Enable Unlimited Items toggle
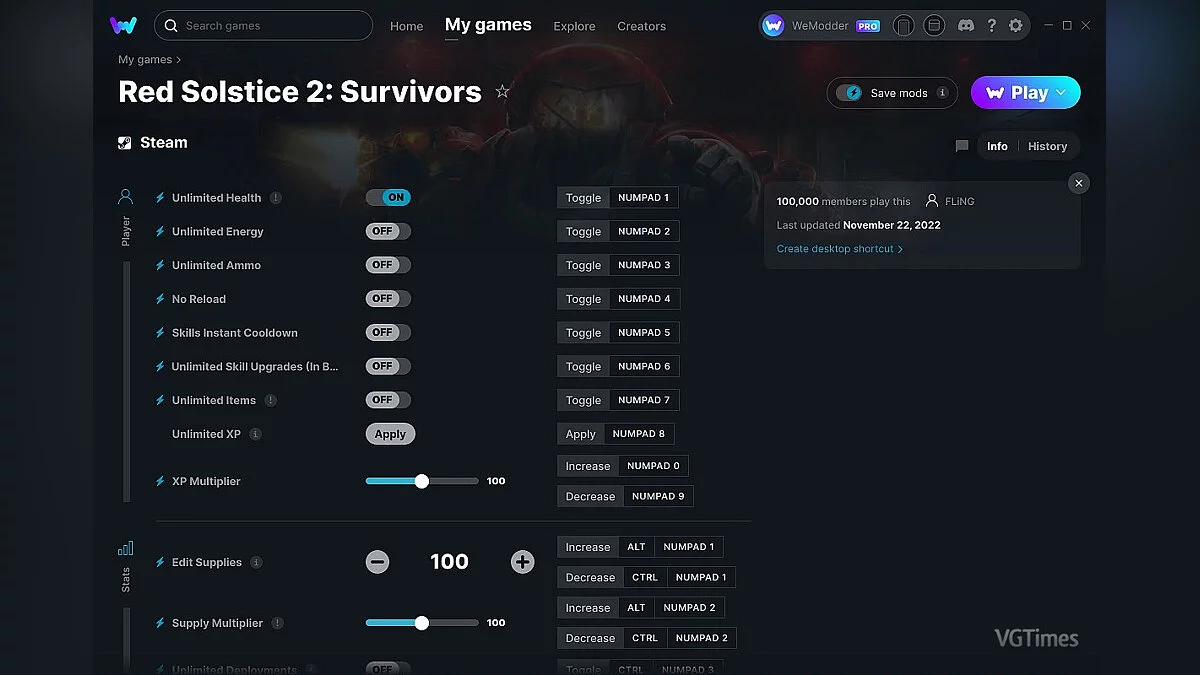This screenshot has width=1200, height=675. (x=388, y=400)
